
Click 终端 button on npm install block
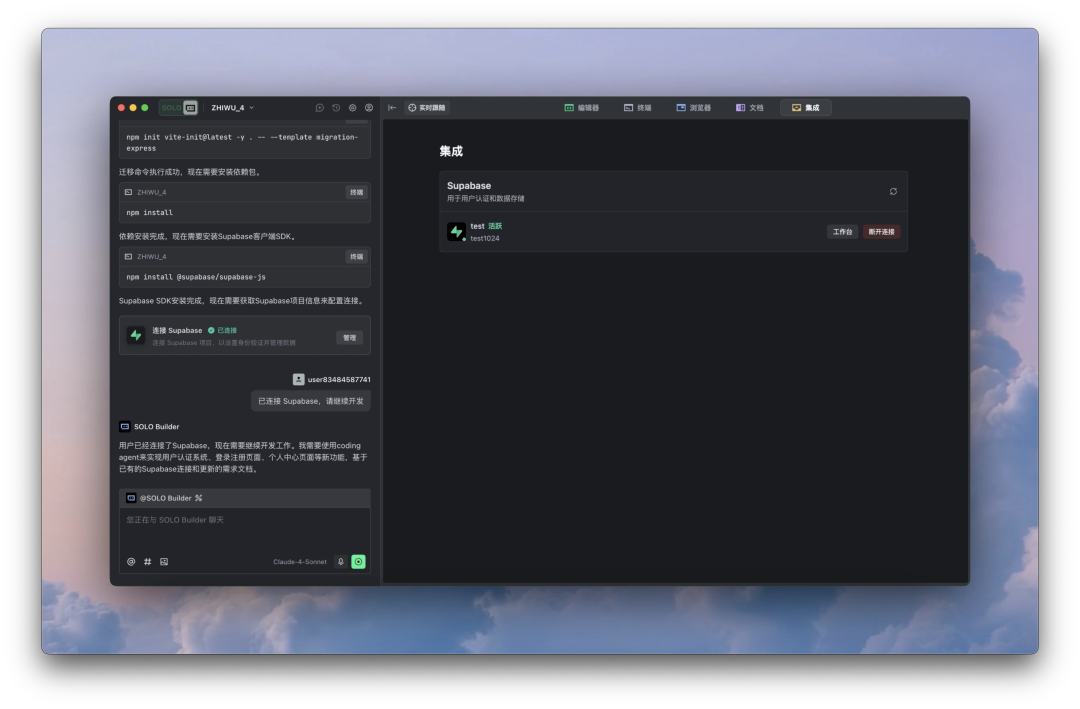coord(356,192)
